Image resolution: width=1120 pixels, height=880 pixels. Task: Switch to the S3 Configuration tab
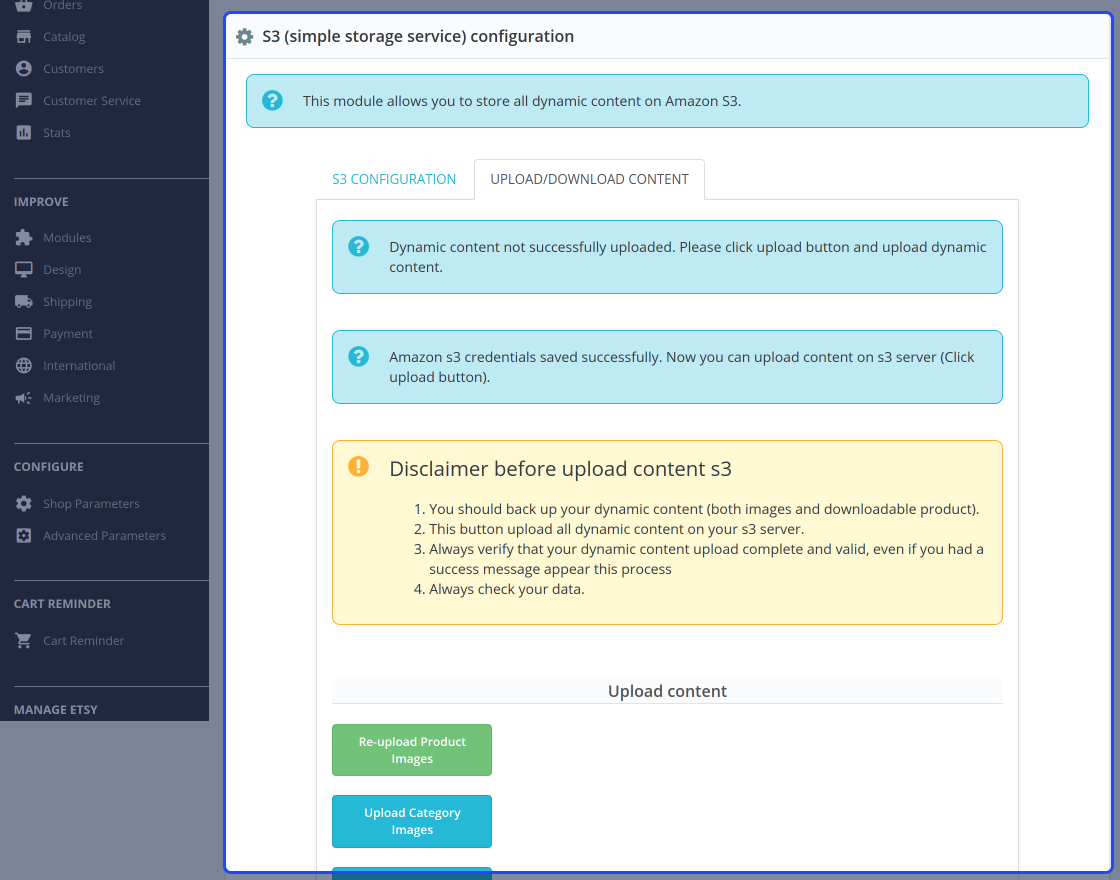(x=394, y=179)
